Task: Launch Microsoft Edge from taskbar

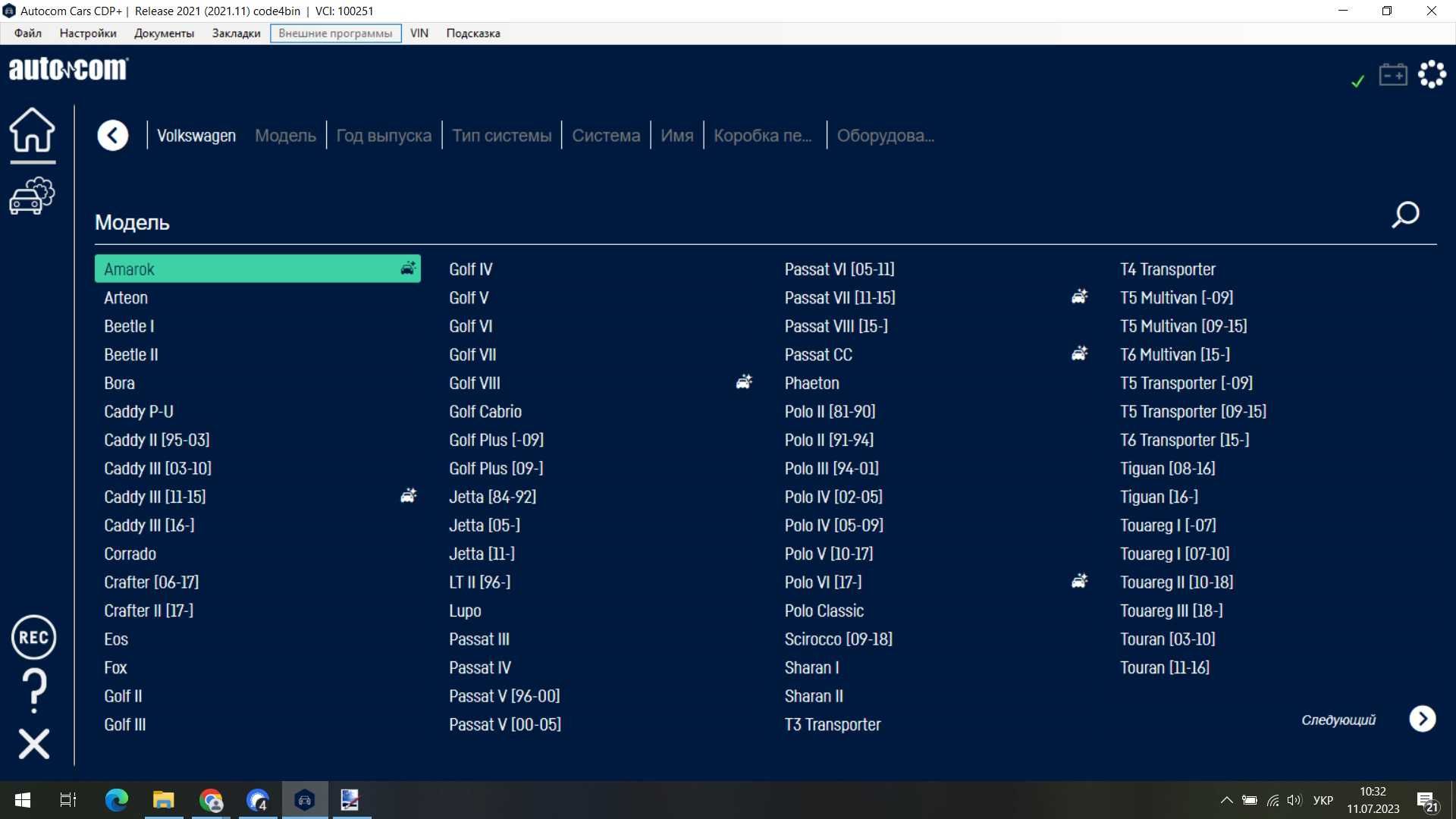Action: (x=117, y=800)
